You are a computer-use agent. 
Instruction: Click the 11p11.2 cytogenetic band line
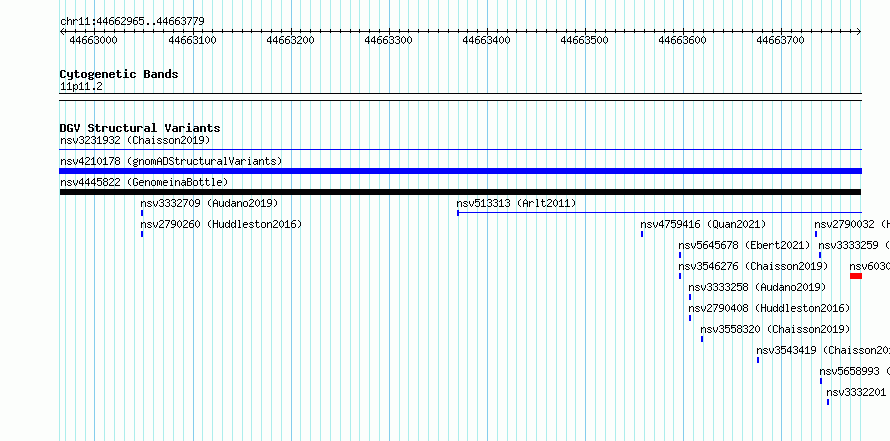coord(460,97)
